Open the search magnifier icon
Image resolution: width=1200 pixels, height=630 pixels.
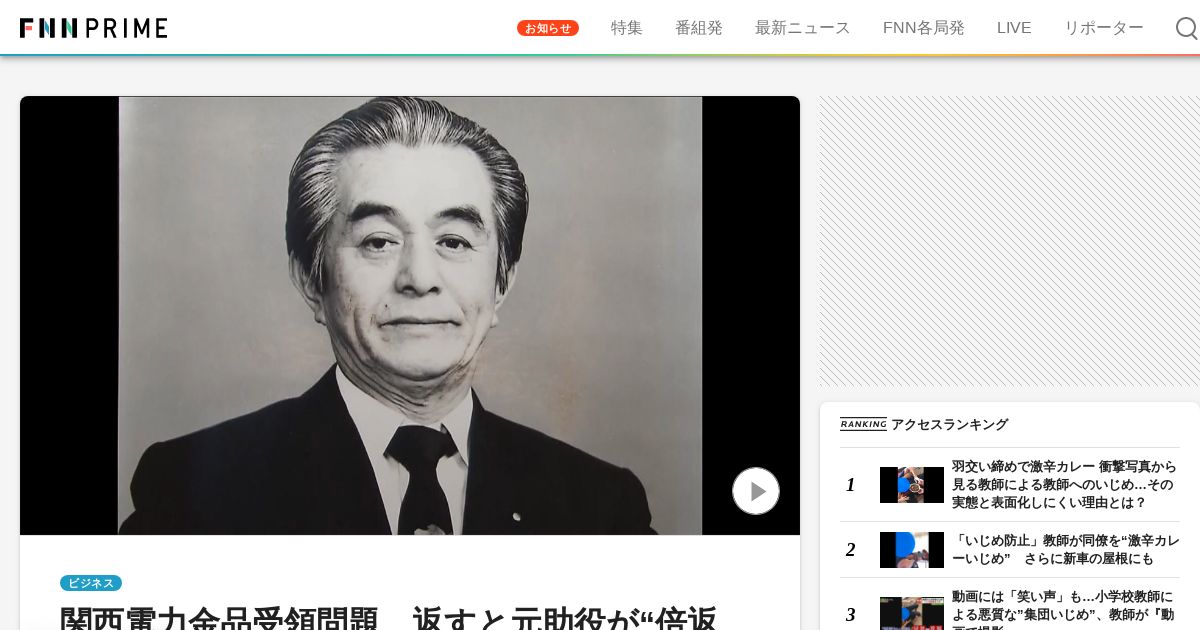[1186, 28]
